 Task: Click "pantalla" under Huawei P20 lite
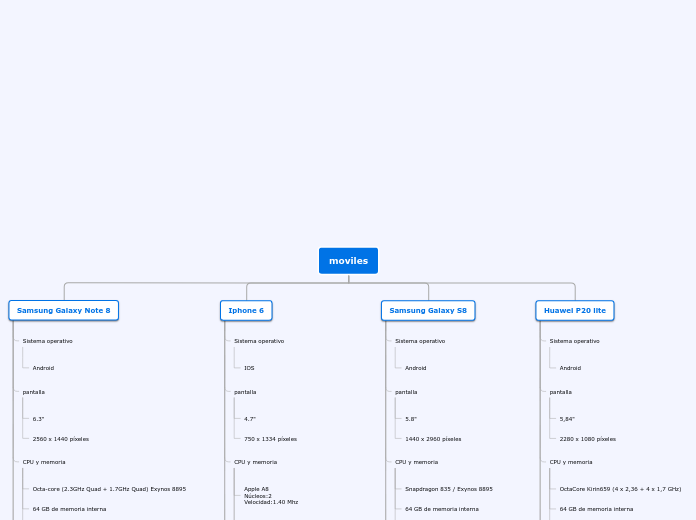(x=561, y=392)
